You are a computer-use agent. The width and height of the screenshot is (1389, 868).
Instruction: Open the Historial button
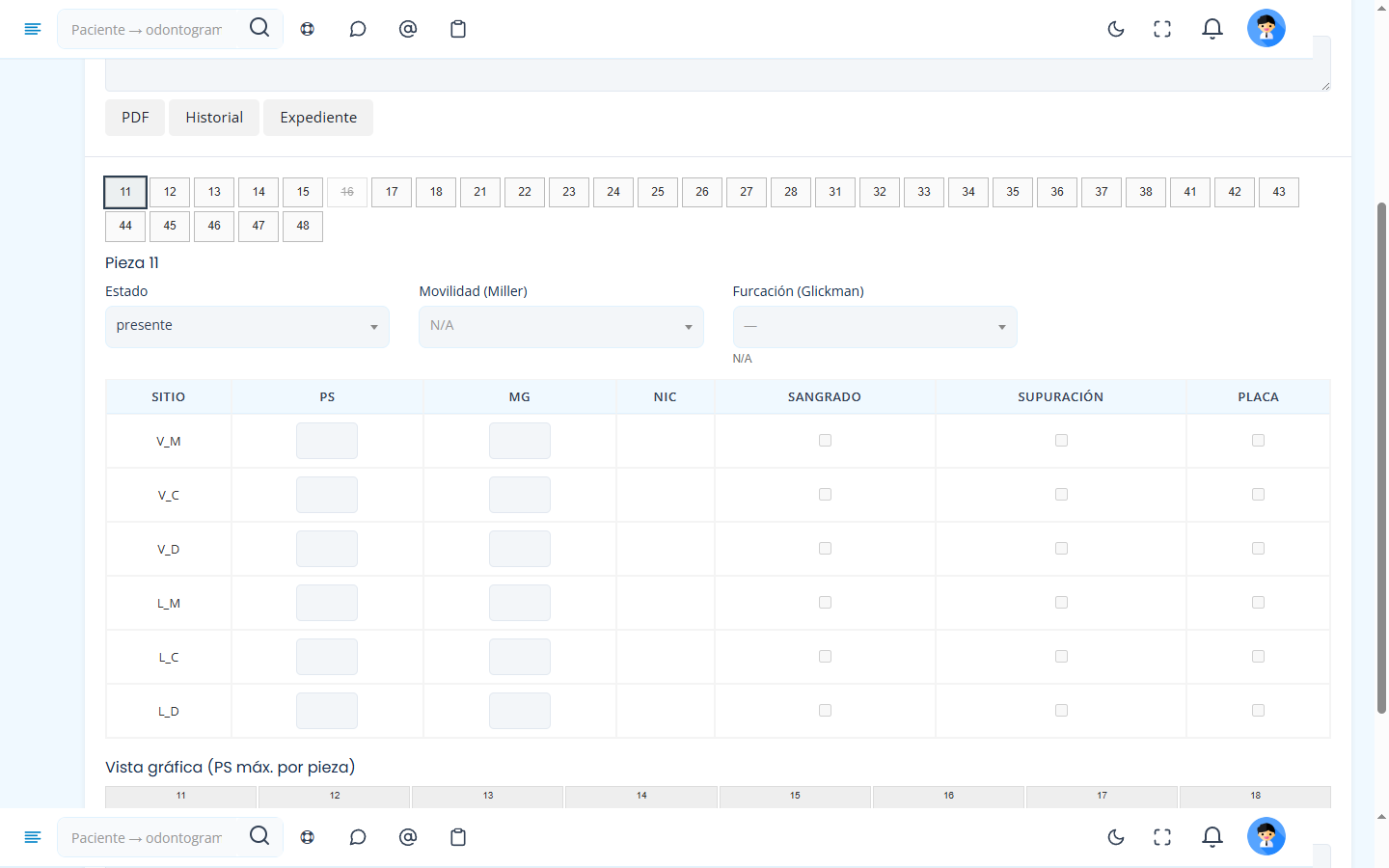click(x=214, y=118)
